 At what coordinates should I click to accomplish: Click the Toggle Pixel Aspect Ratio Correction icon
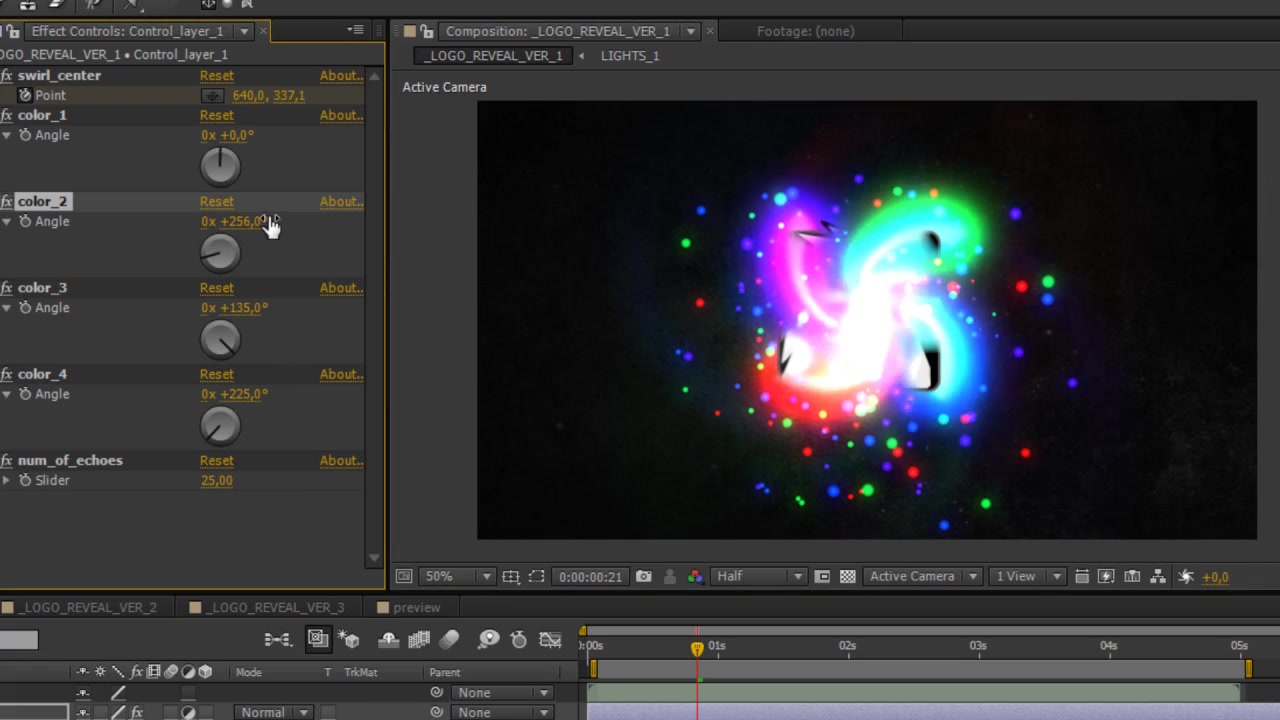pyautogui.click(x=1081, y=576)
